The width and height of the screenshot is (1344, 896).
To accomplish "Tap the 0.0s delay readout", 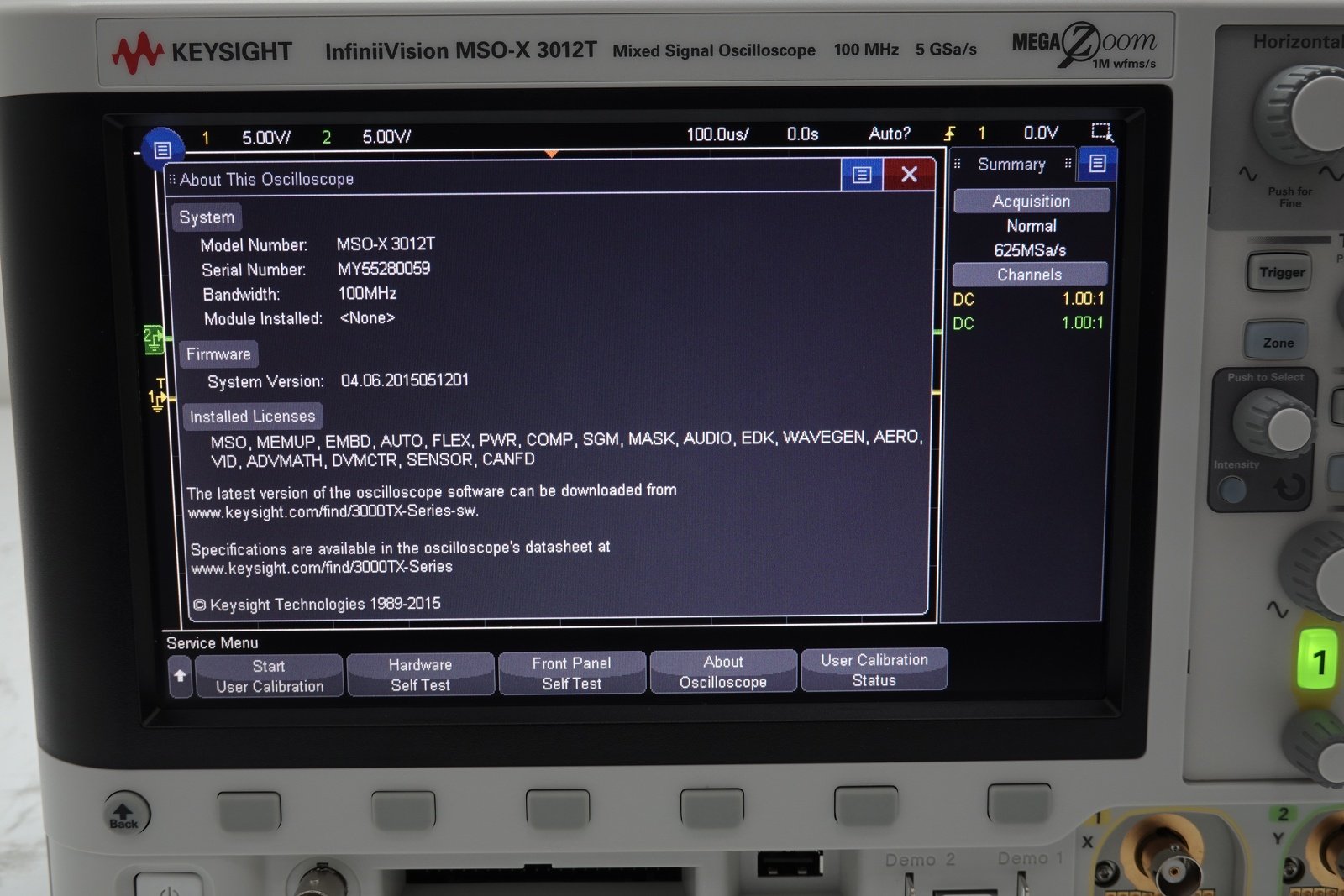I will 802,134.
